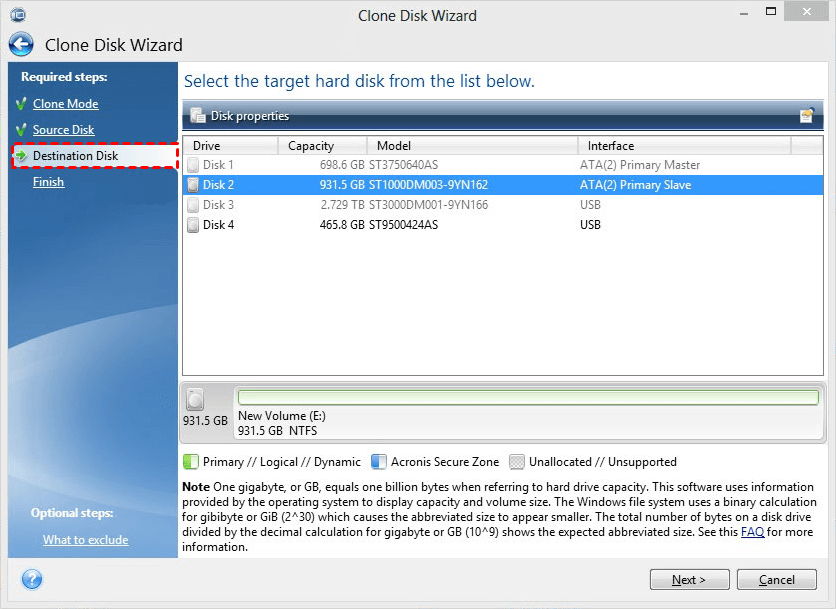
Task: Click the Cancel button
Action: pos(777,580)
